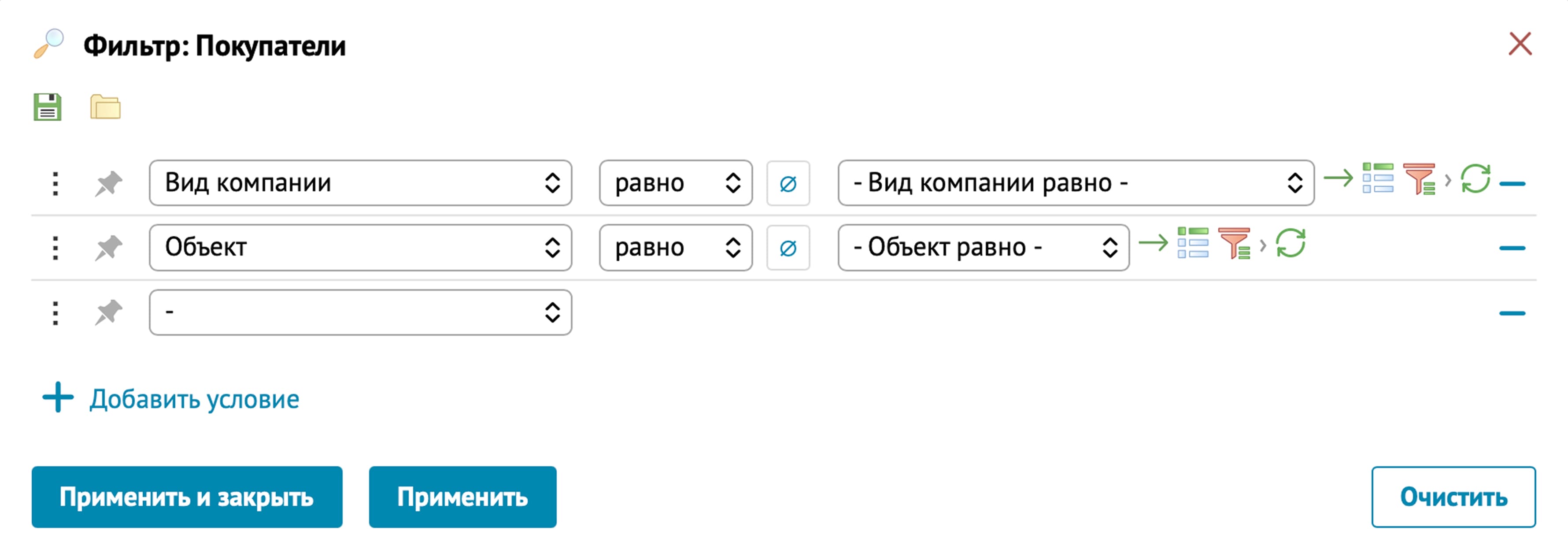Remove the Объект condition with minus

point(1512,248)
